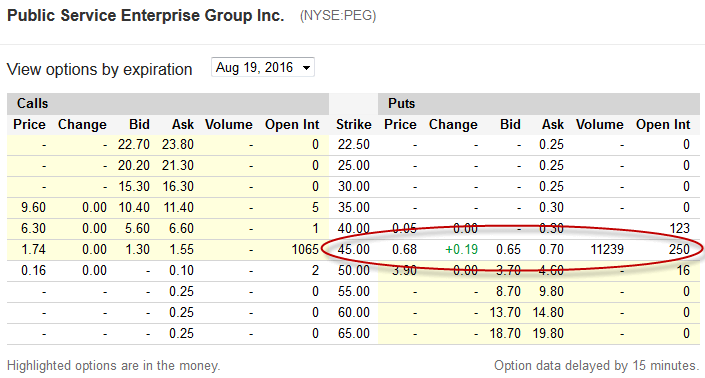705x378 pixels.
Task: Click call bid 10.40
Action: pyautogui.click(x=134, y=208)
